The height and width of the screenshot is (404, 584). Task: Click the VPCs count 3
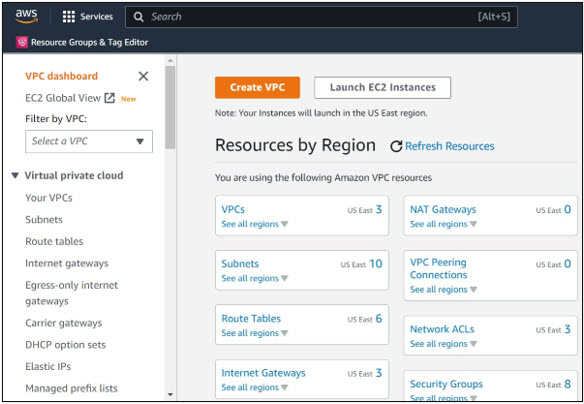click(x=379, y=210)
